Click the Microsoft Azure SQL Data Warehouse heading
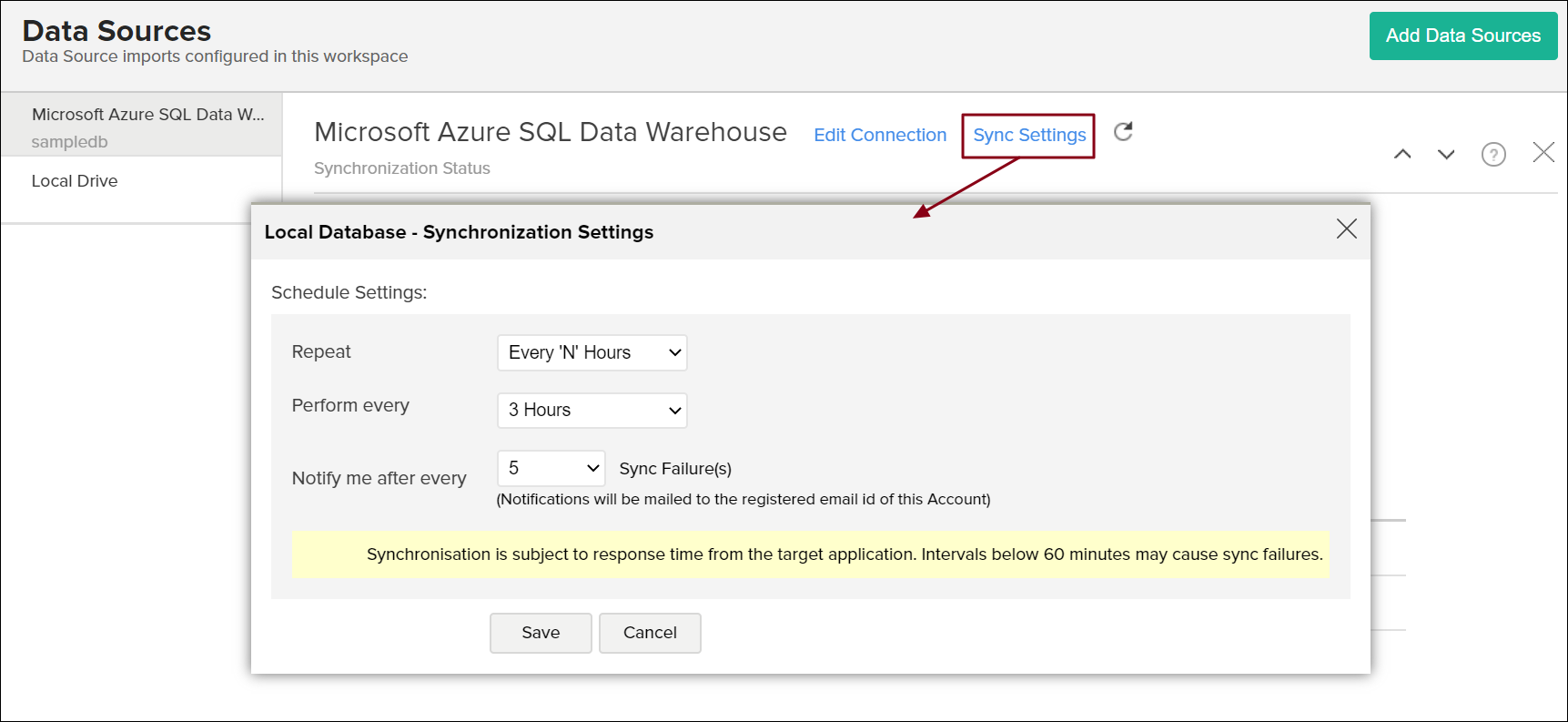The height and width of the screenshot is (722, 1568). tap(551, 133)
